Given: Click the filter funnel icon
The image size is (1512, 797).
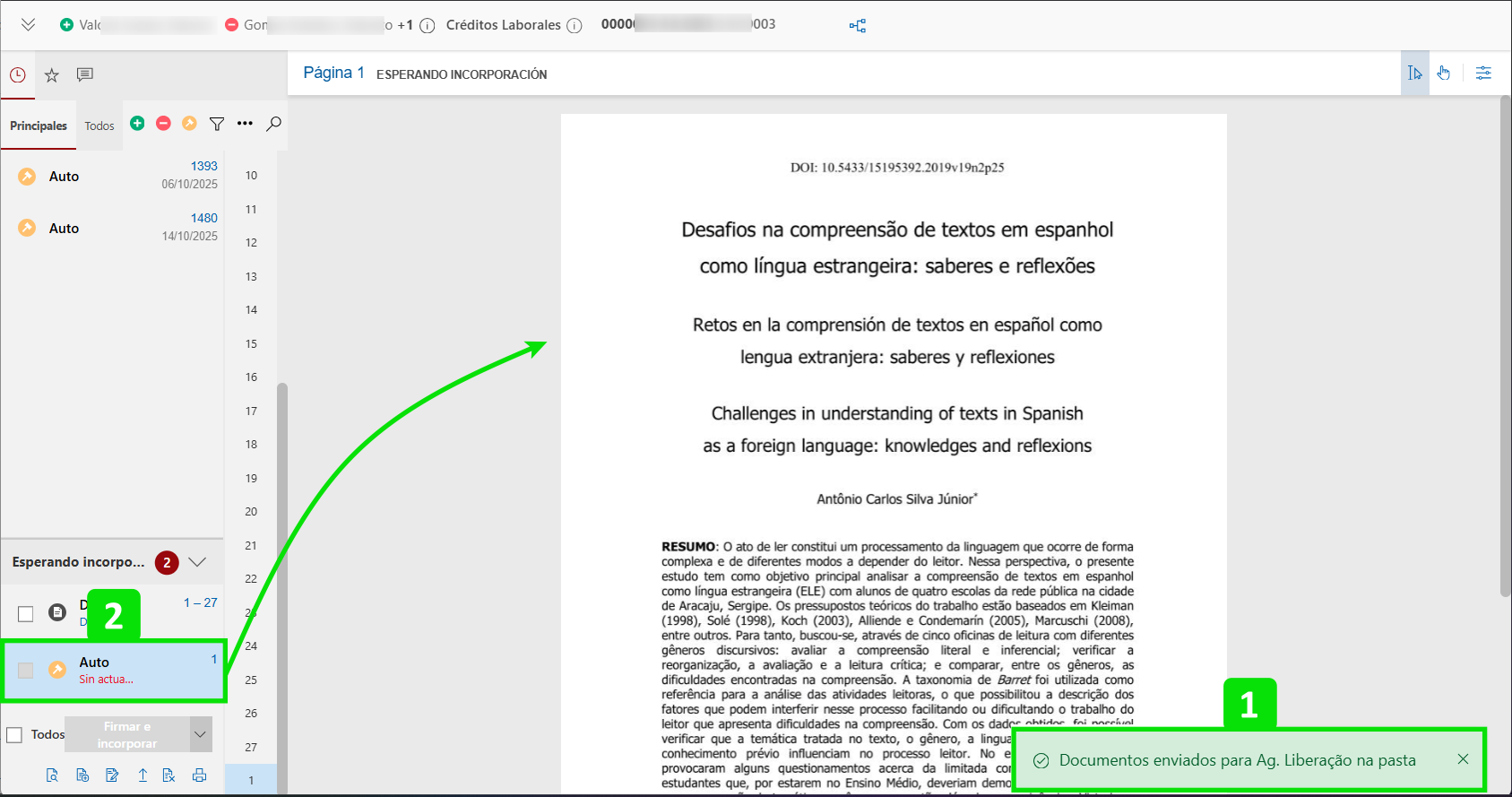Looking at the screenshot, I should pyautogui.click(x=217, y=124).
